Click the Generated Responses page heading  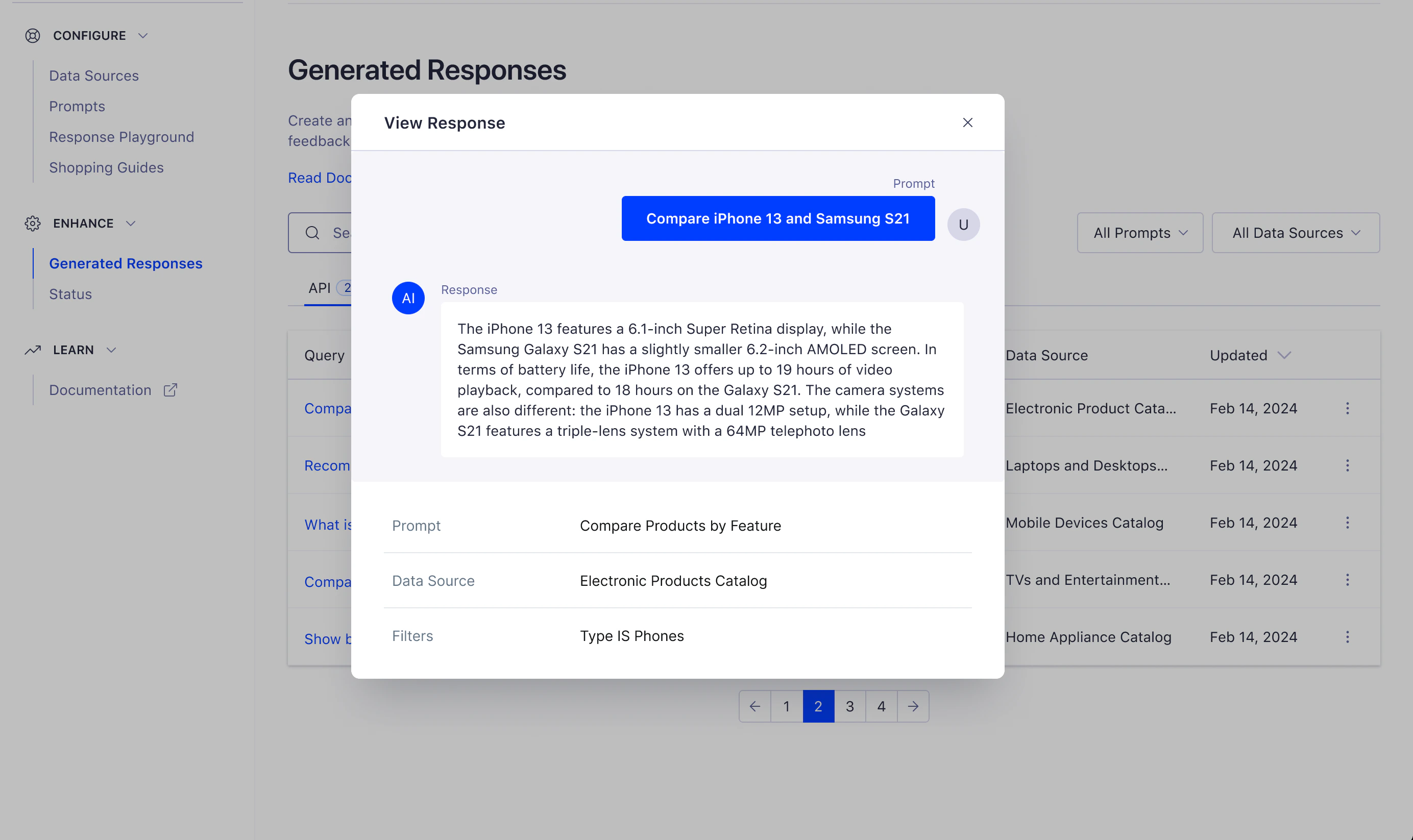tap(427, 70)
